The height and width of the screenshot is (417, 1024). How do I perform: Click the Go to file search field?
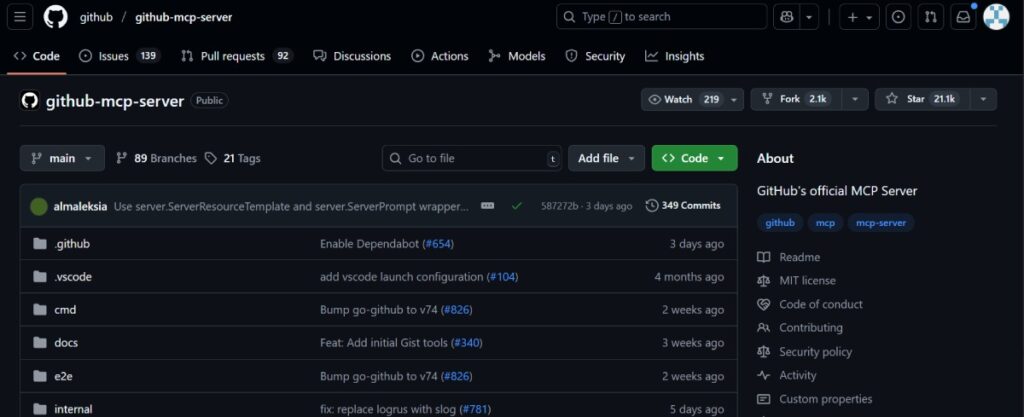[472, 158]
